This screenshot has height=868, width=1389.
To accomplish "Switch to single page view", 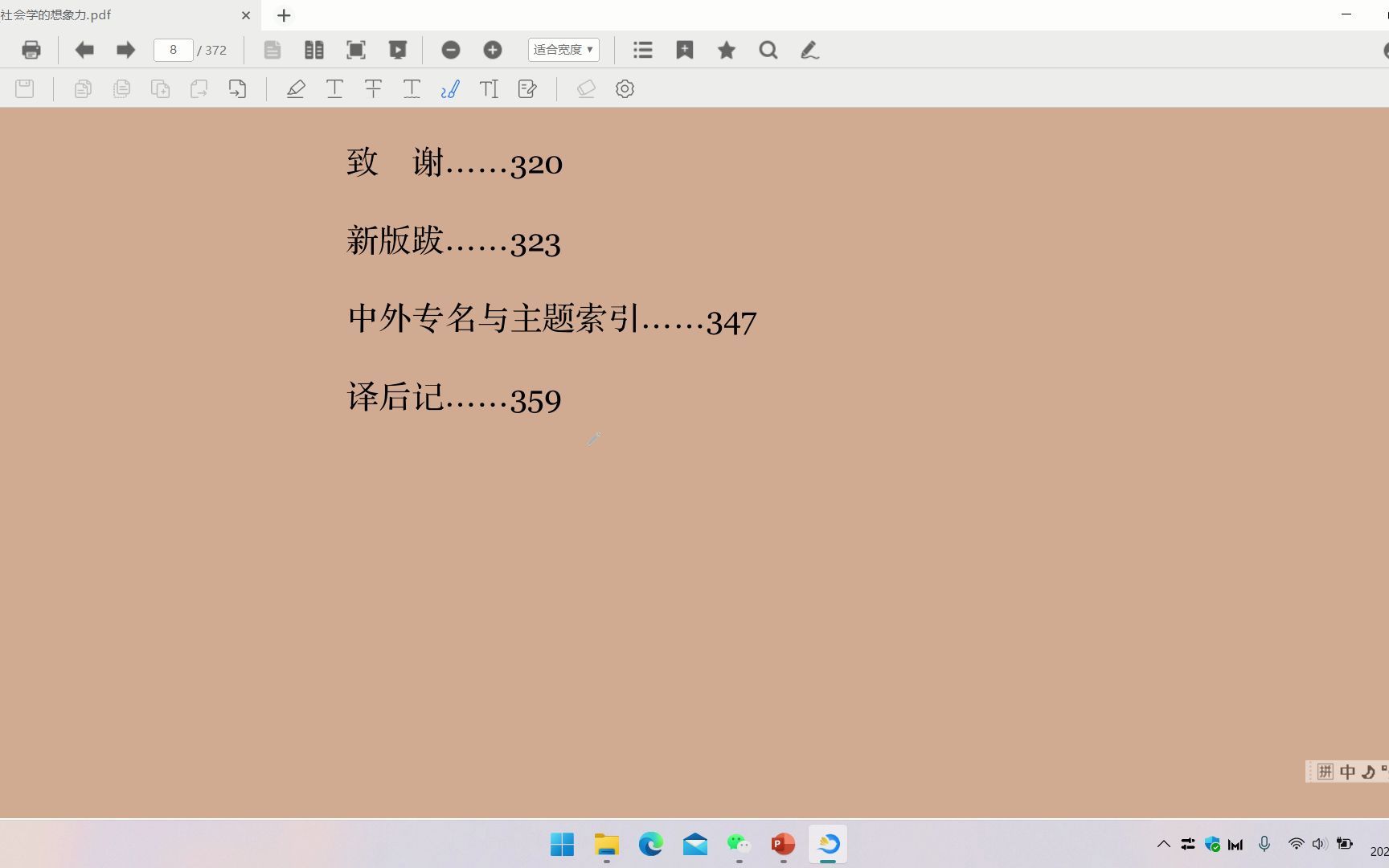I will pos(272,50).
